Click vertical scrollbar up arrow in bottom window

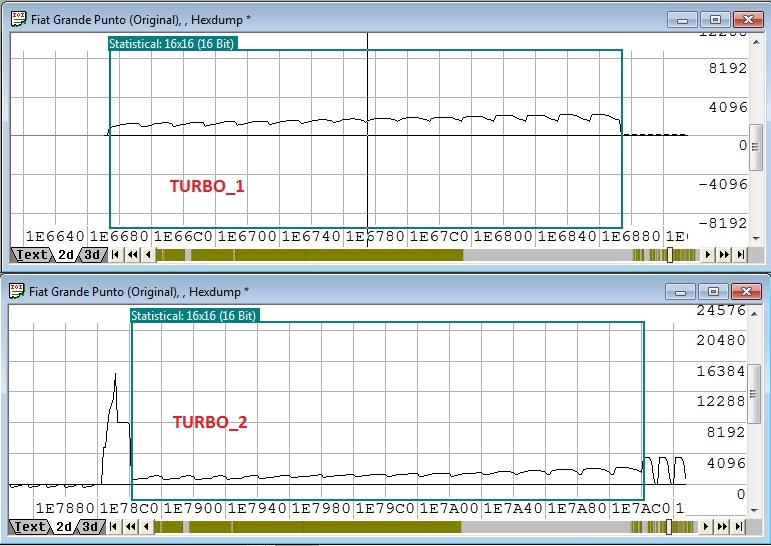[x=754, y=314]
